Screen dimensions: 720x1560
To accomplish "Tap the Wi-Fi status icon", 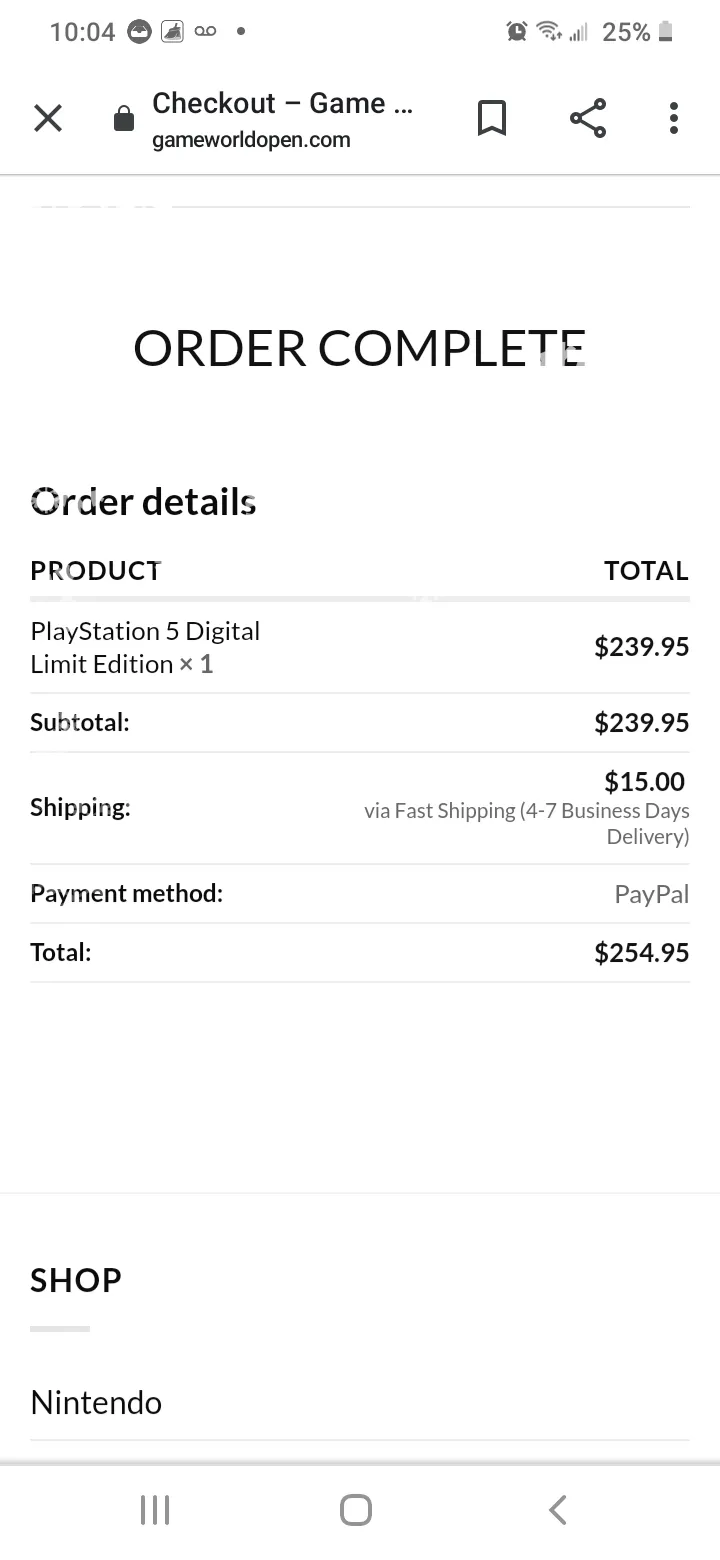I will [x=548, y=32].
